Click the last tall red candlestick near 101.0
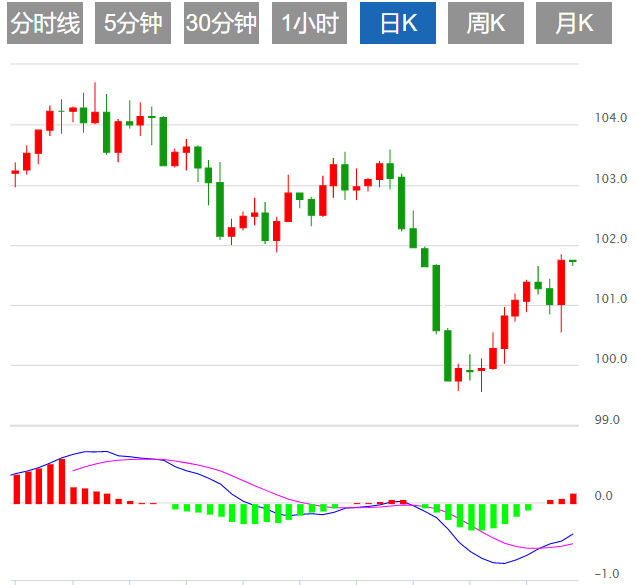The height and width of the screenshot is (585, 636). click(x=562, y=282)
